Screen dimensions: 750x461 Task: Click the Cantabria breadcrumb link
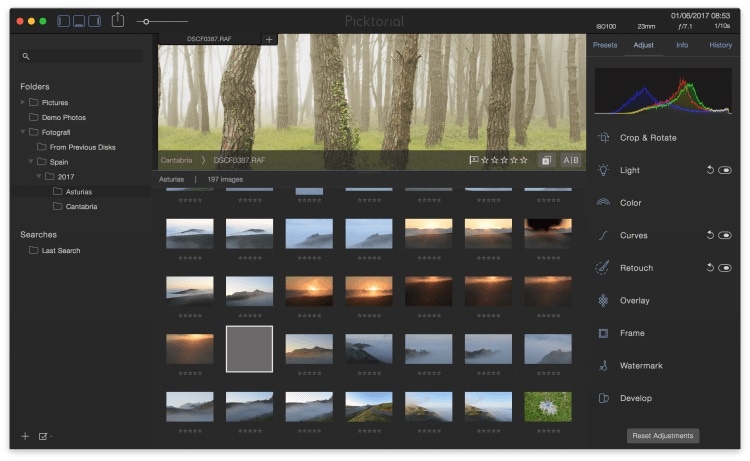coord(176,160)
